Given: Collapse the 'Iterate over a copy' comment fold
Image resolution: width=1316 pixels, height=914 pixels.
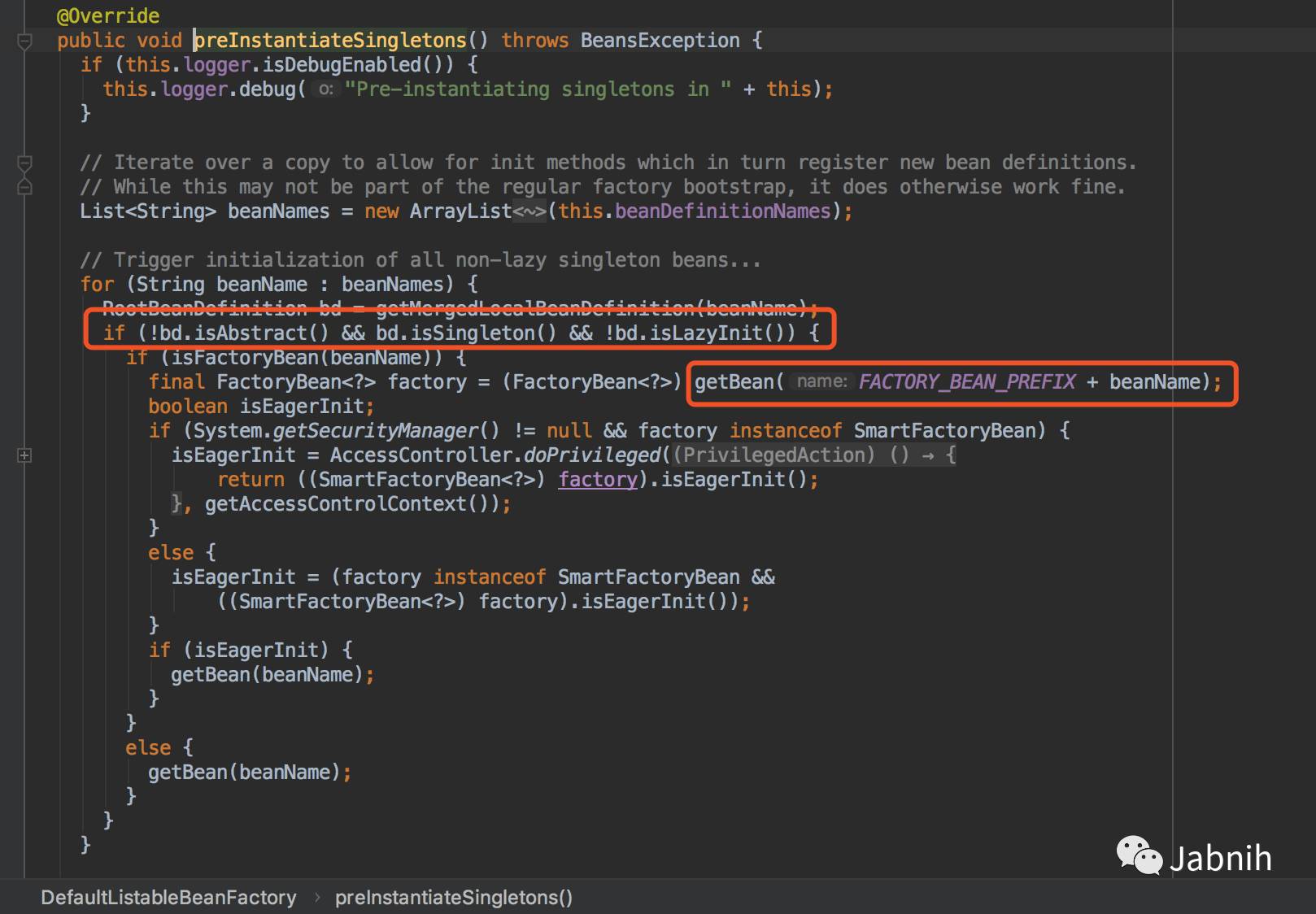Looking at the screenshot, I should click(24, 163).
